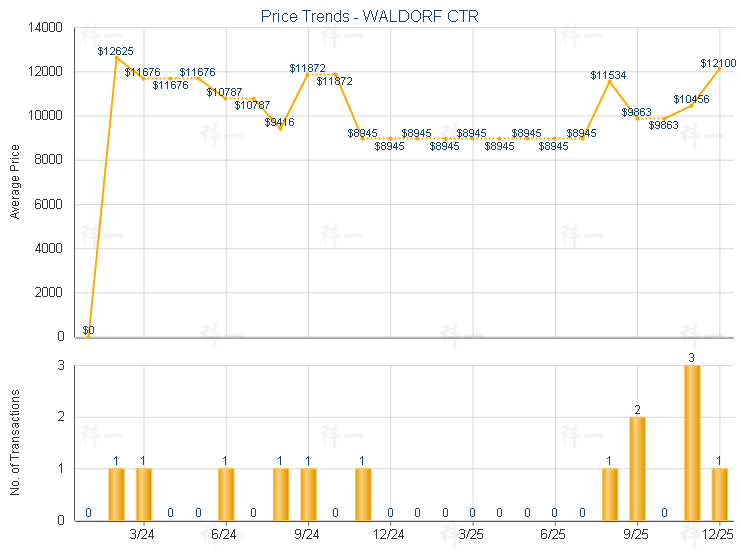Select the bar showing 2 transactions
This screenshot has width=740, height=550.
[637, 468]
